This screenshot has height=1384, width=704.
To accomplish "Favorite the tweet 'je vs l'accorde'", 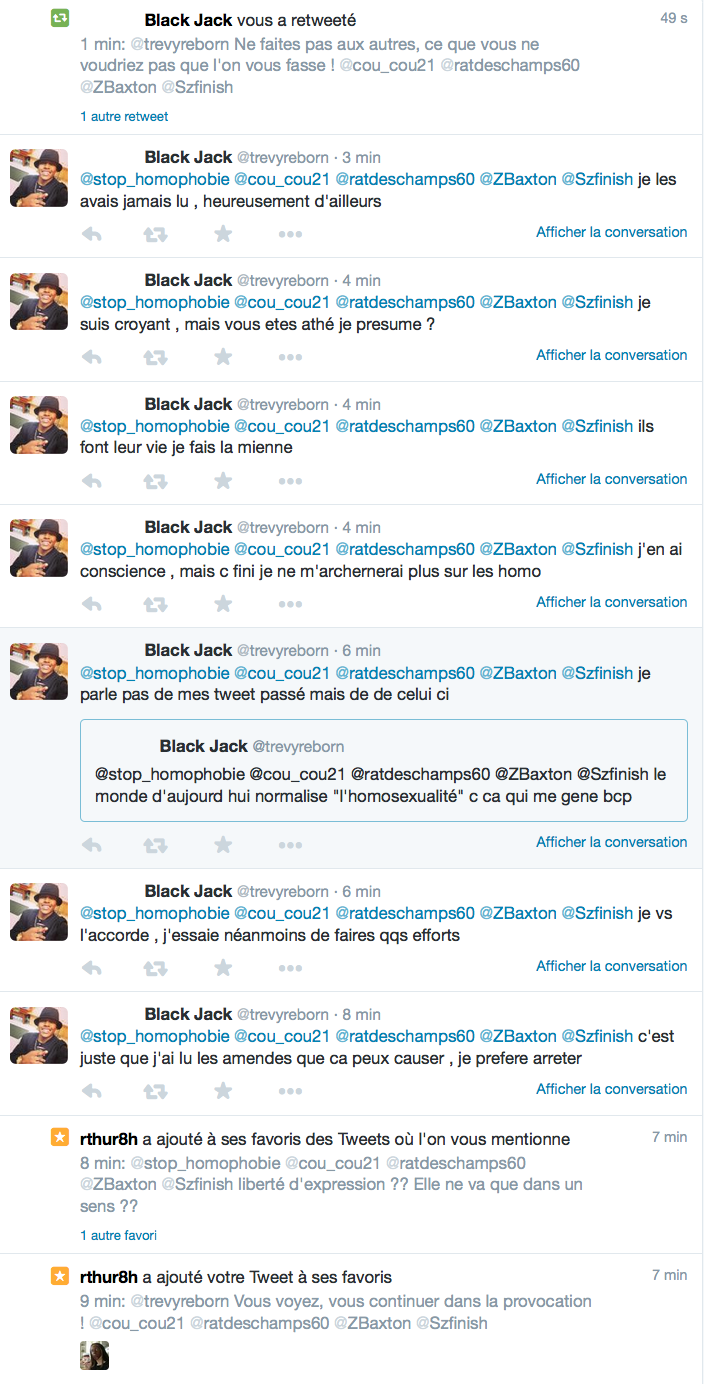I will click(223, 968).
